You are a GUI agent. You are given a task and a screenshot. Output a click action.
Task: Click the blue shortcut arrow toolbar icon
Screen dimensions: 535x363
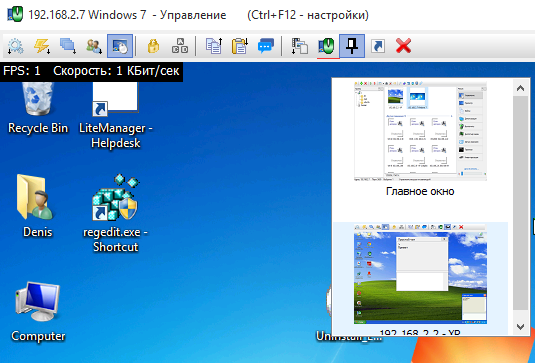(x=378, y=46)
